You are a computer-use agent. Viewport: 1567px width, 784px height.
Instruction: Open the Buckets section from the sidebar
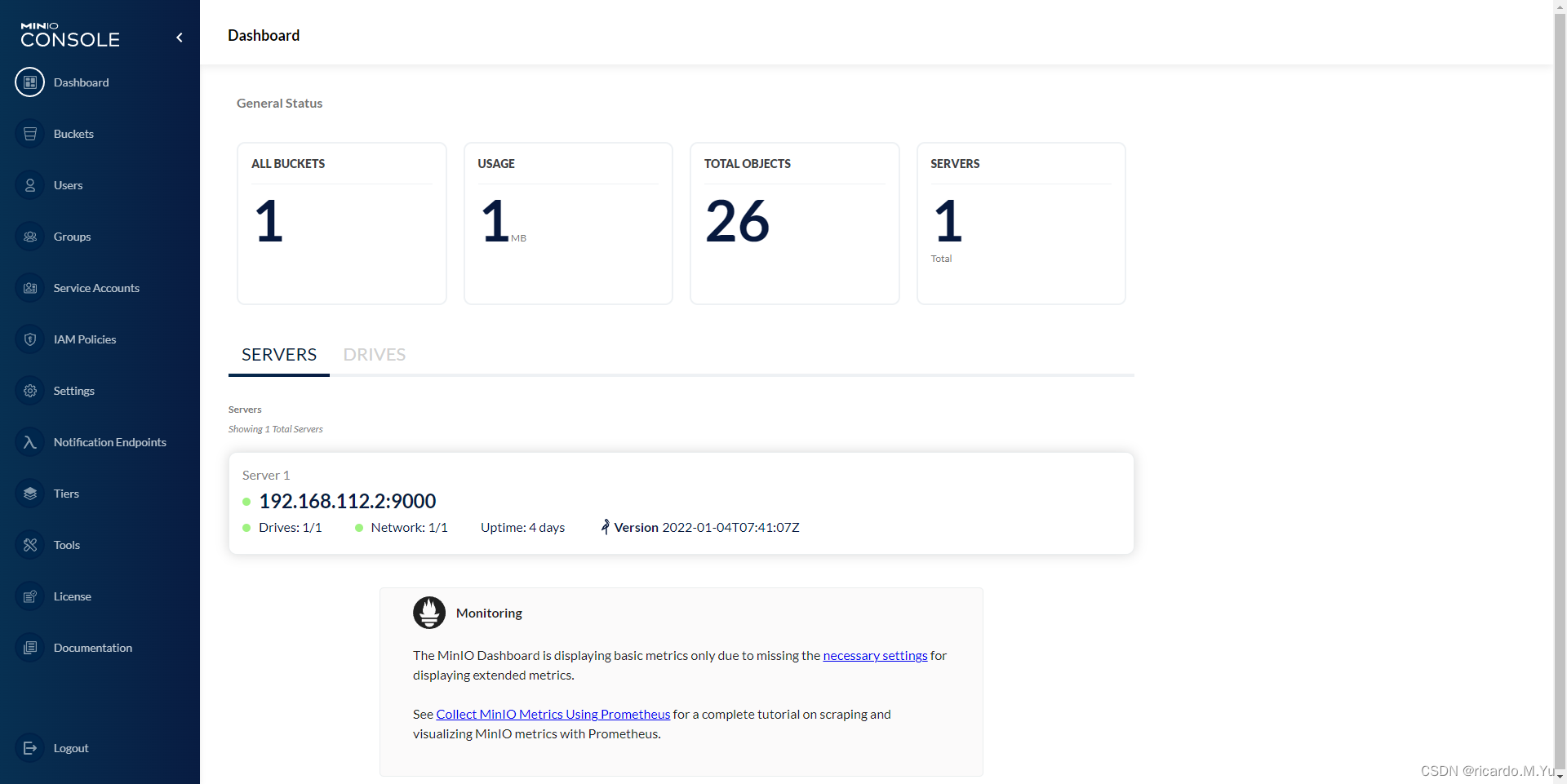coord(73,133)
